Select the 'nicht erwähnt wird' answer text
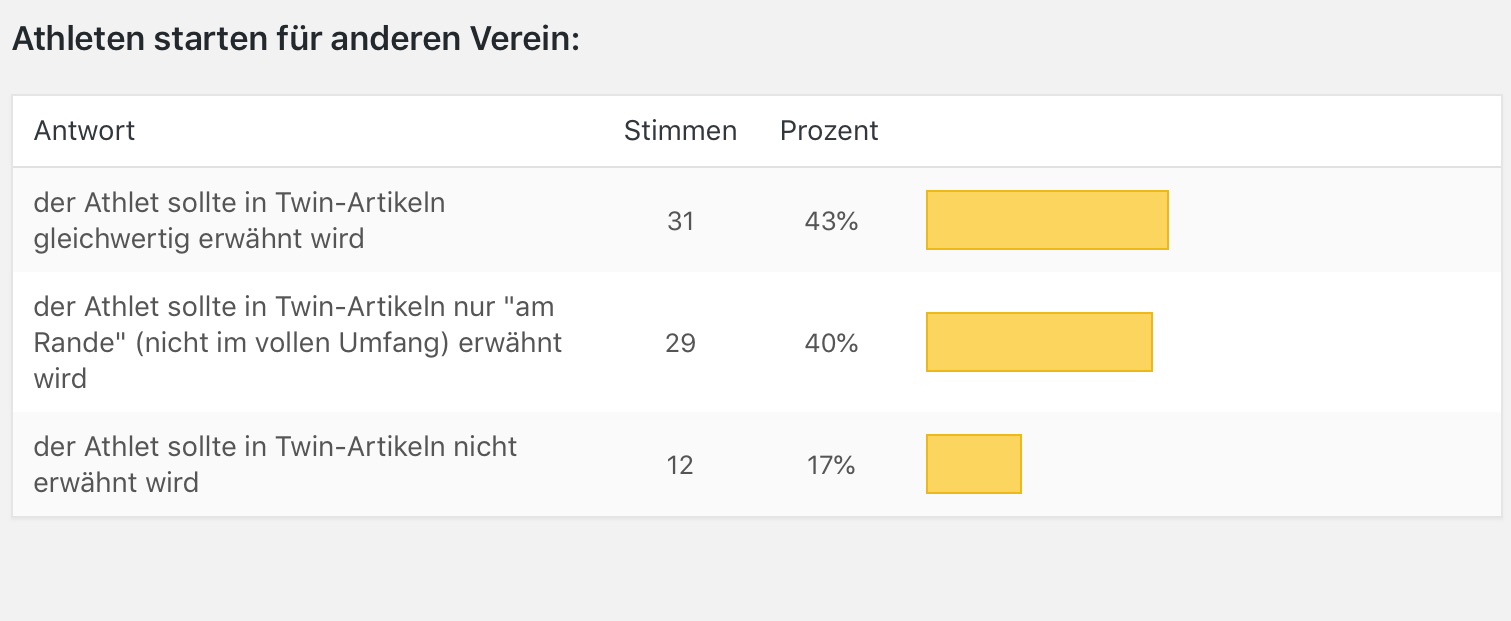Viewport: 1511px width, 621px height. (275, 464)
